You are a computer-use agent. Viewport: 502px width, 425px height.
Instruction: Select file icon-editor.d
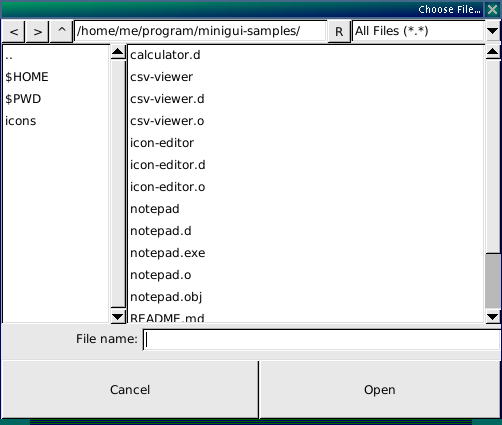click(306, 165)
